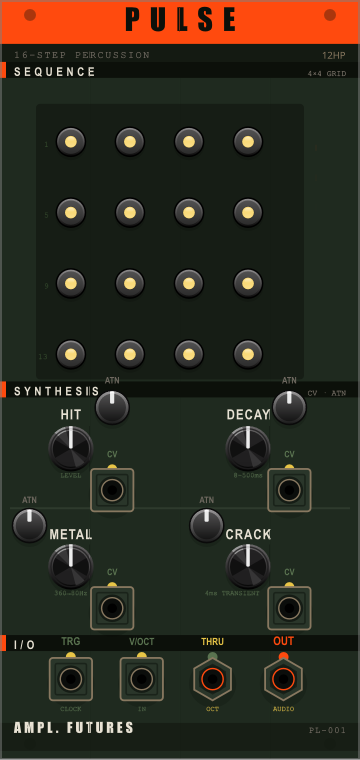Toggle step 3 button in first row
The image size is (360, 760).
pos(189,142)
